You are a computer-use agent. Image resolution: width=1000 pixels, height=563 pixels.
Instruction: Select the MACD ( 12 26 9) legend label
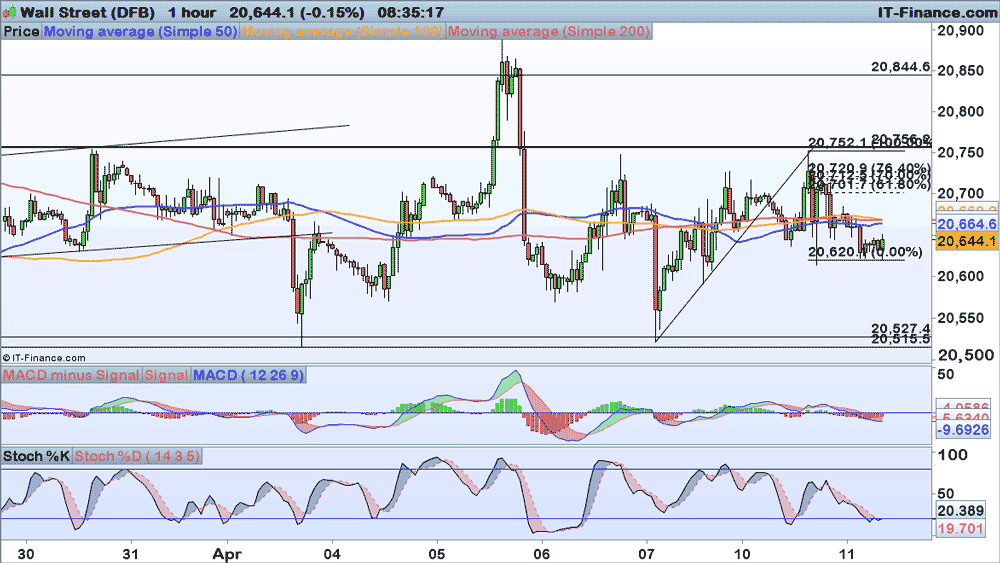click(x=249, y=375)
